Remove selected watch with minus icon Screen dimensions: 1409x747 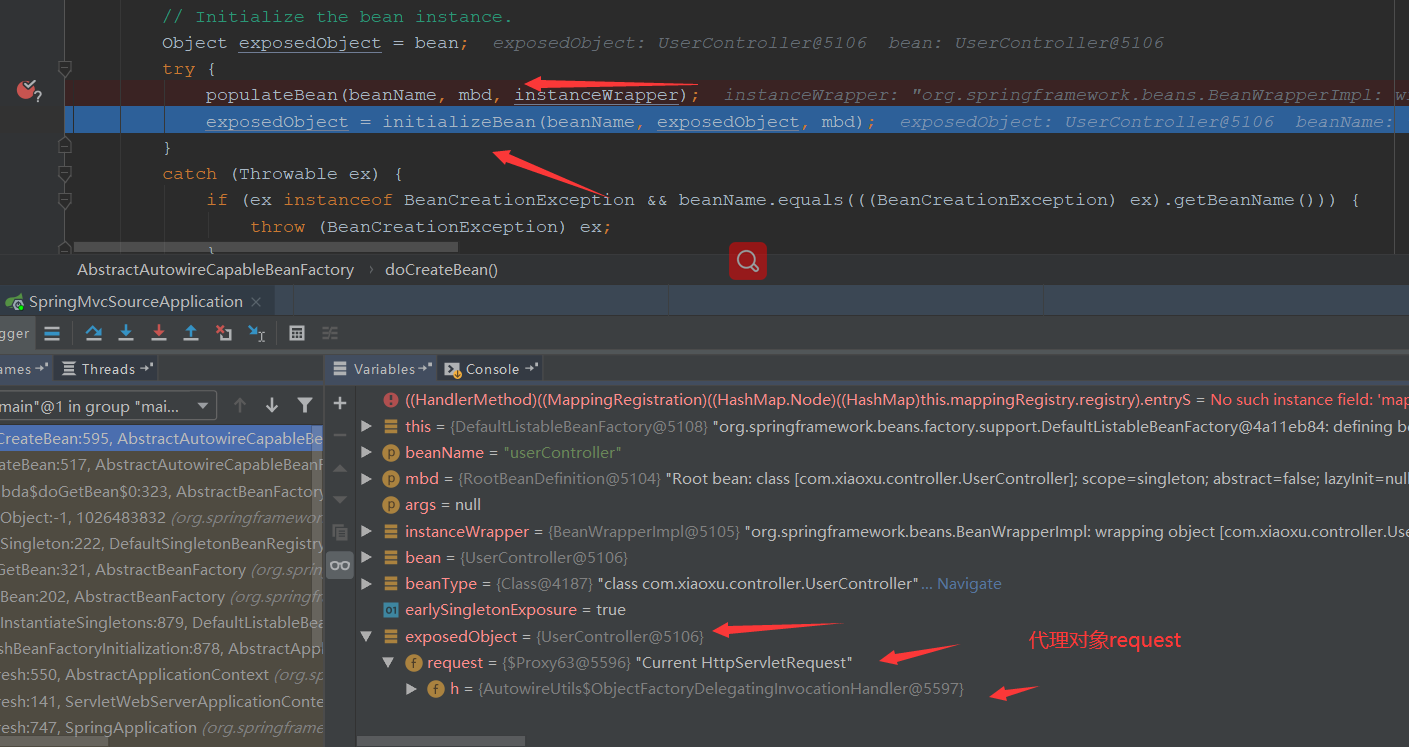point(340,435)
